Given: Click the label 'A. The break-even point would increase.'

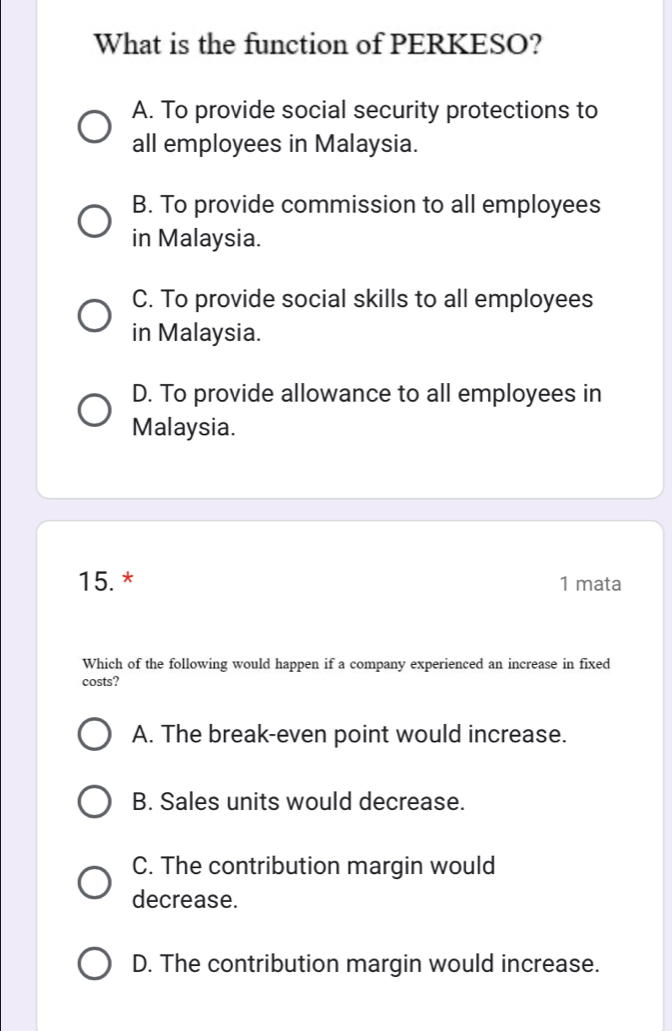Looking at the screenshot, I should point(350,735).
